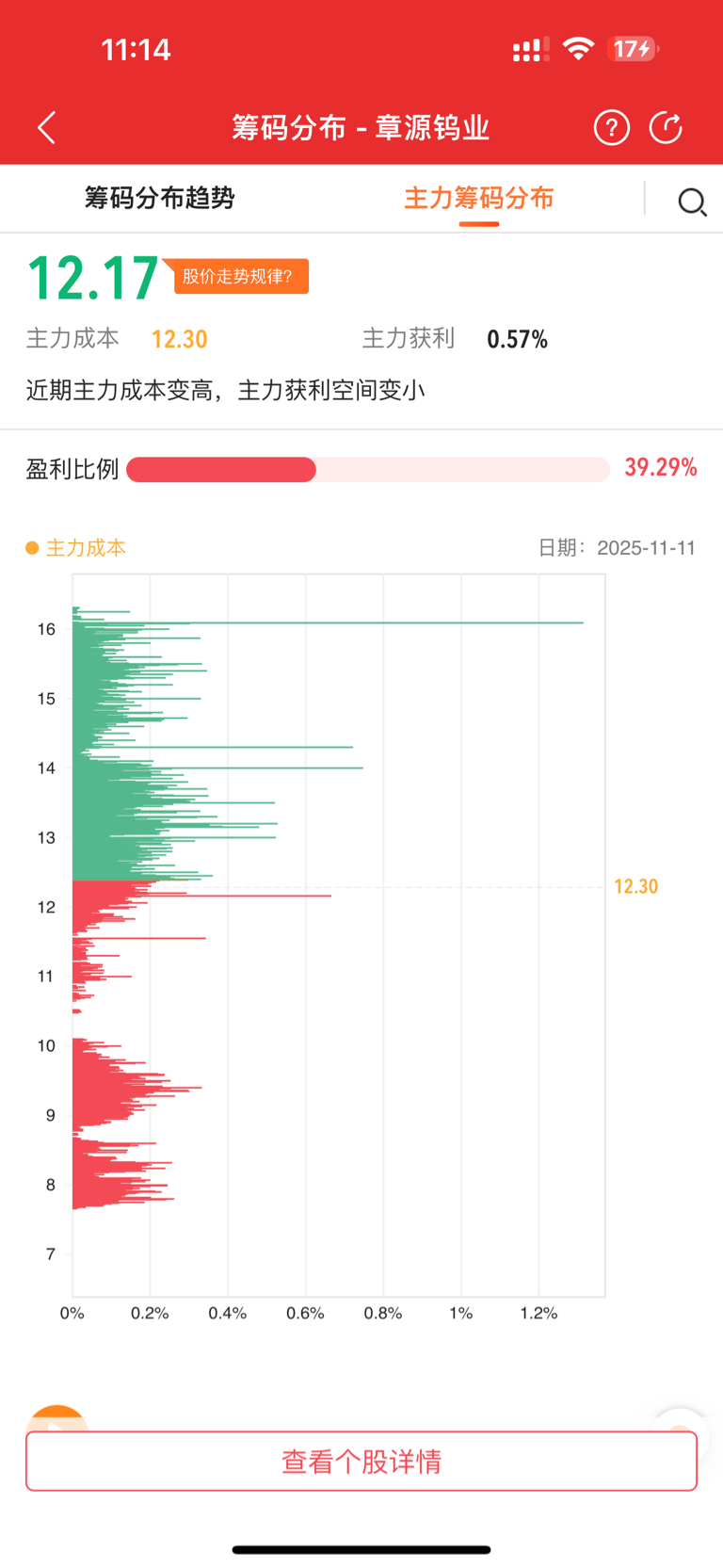Tap the 盈利比例 progress bar
Viewport: 723px width, 1568px height.
[367, 469]
